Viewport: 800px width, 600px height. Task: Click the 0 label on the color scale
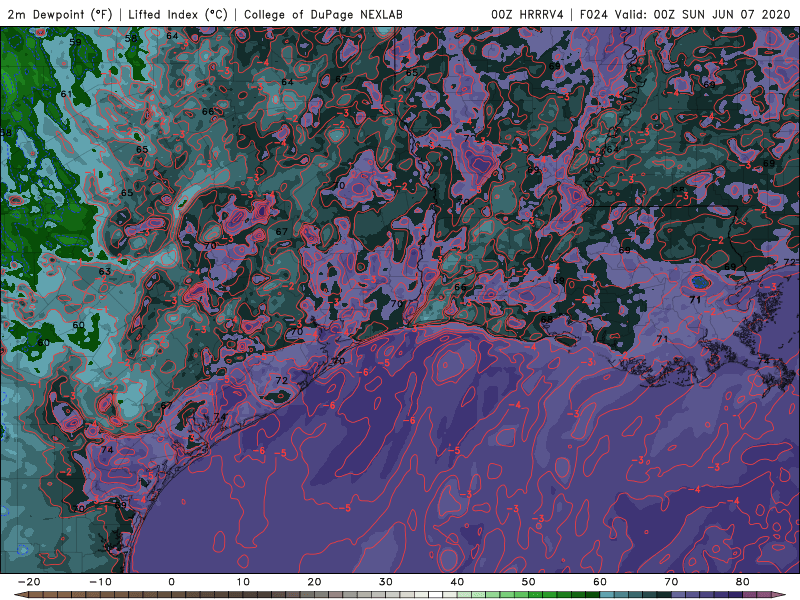coord(171,582)
